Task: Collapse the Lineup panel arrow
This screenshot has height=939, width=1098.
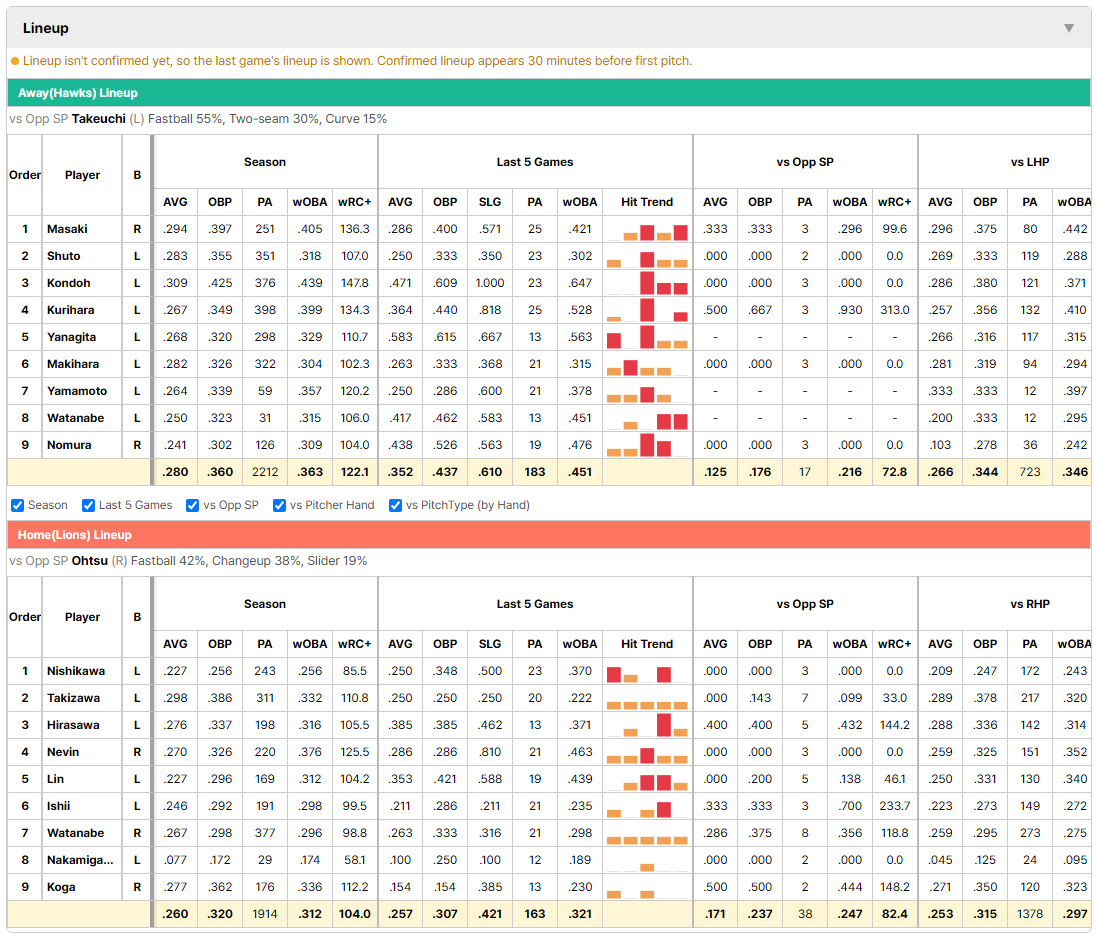Action: tap(1069, 28)
